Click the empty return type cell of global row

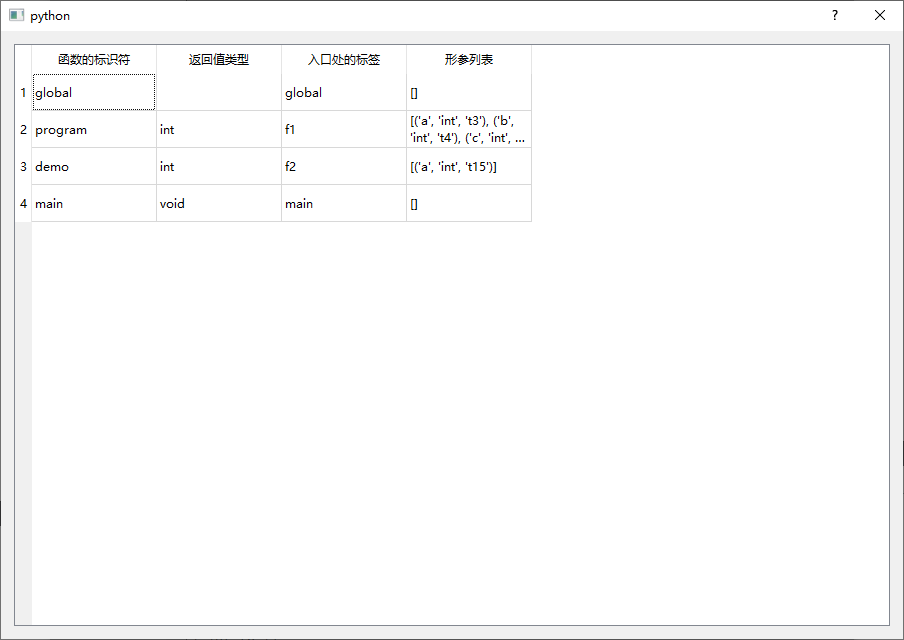pyautogui.click(x=219, y=92)
